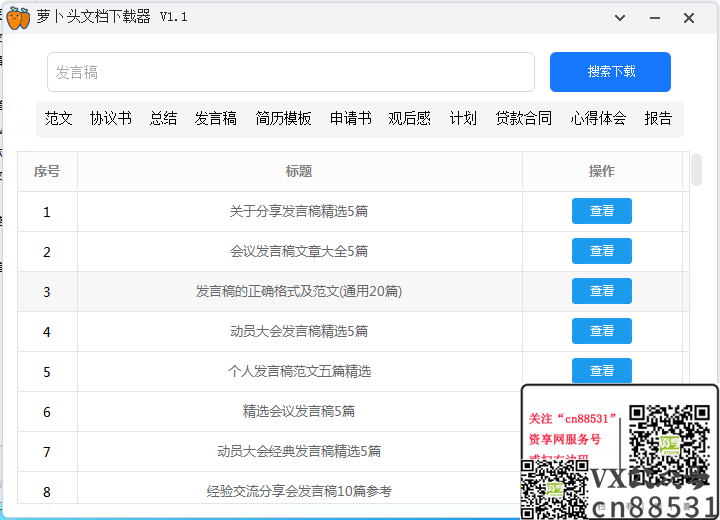Open the 简历模板 category
The image size is (720, 520).
pyautogui.click(x=283, y=118)
